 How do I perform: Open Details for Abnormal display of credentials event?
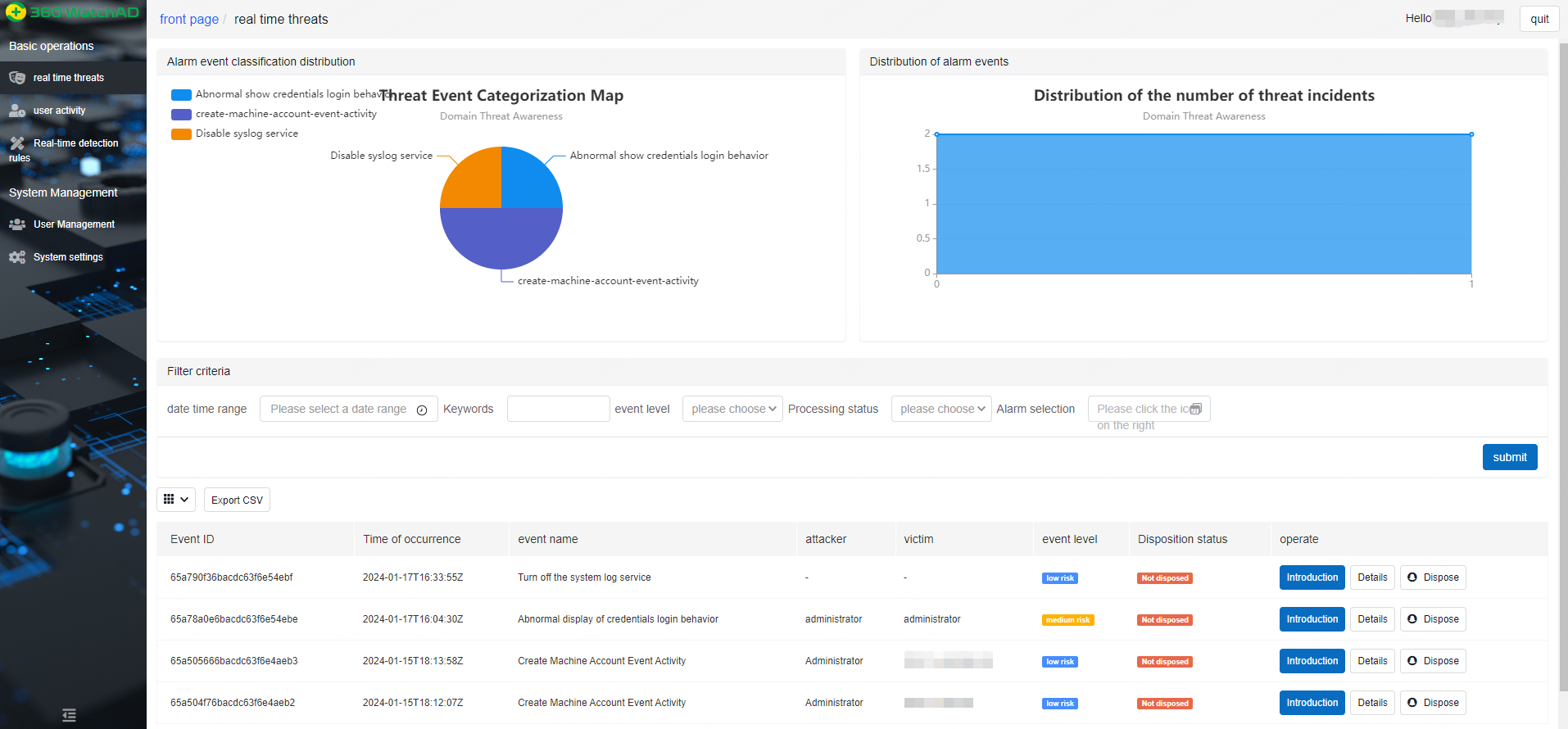pos(1372,619)
